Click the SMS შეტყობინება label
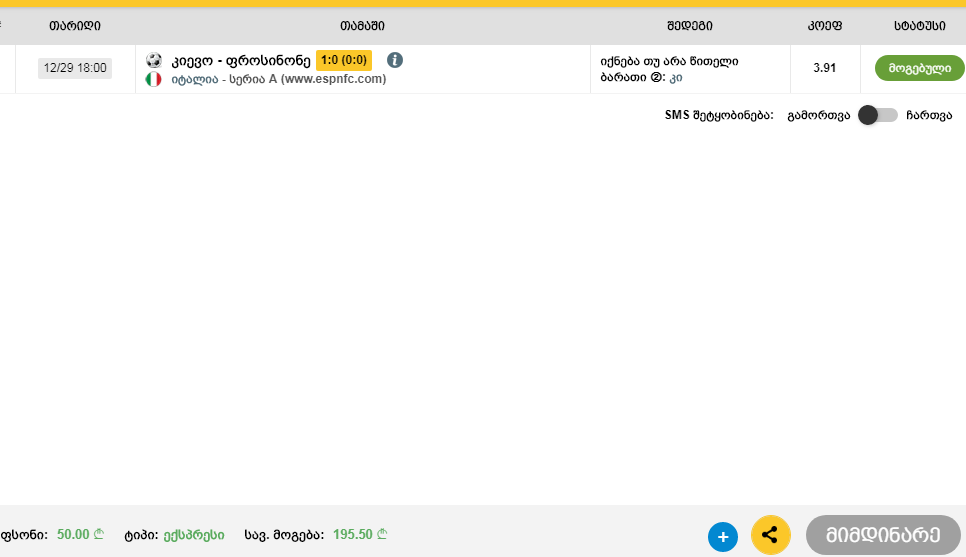This screenshot has width=966, height=557. tap(719, 115)
